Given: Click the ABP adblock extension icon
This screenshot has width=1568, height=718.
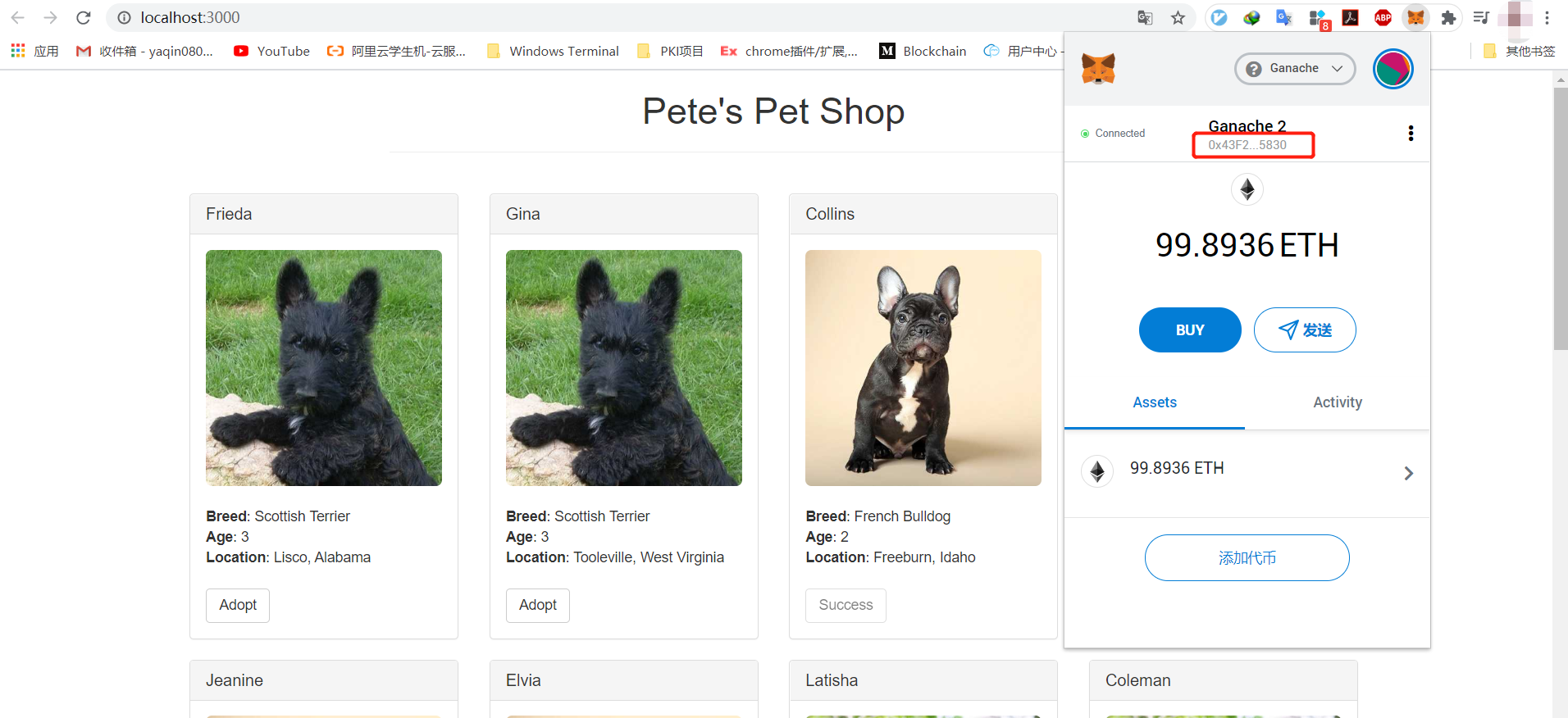Looking at the screenshot, I should coord(1383,18).
